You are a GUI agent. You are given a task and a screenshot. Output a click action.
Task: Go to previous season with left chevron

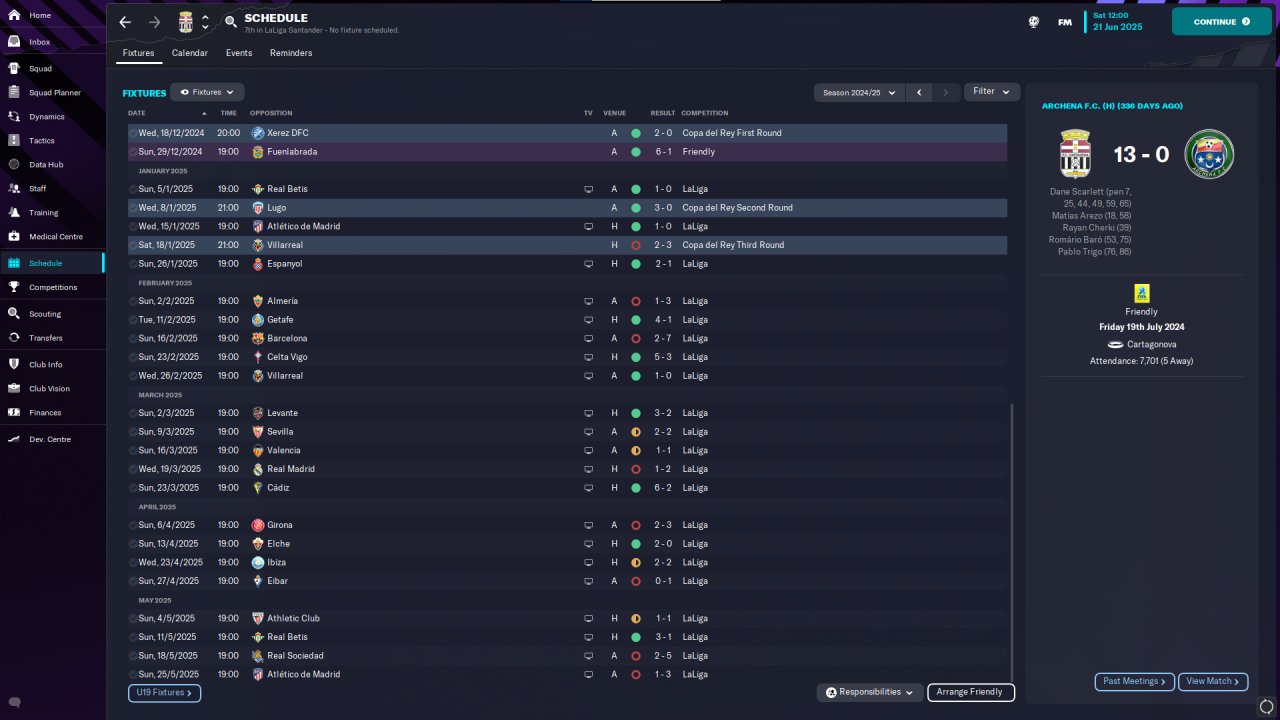click(919, 92)
